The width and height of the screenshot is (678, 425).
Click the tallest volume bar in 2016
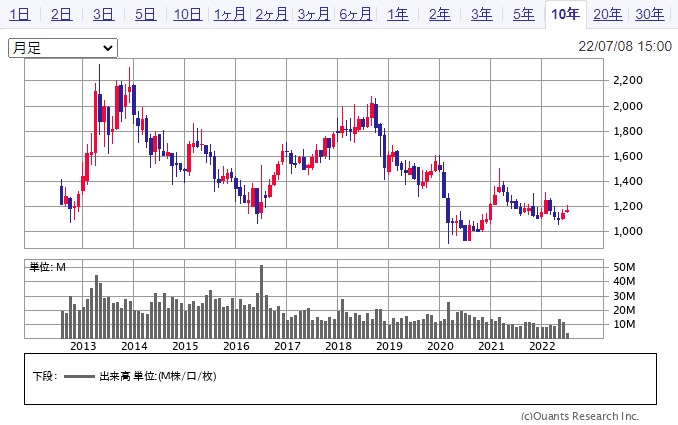(261, 302)
